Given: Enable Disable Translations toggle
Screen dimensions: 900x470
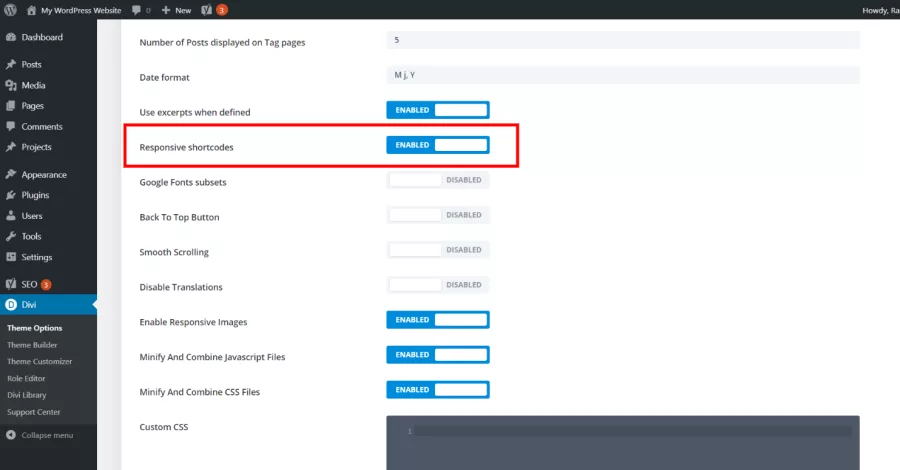Looking at the screenshot, I should click(x=437, y=285).
